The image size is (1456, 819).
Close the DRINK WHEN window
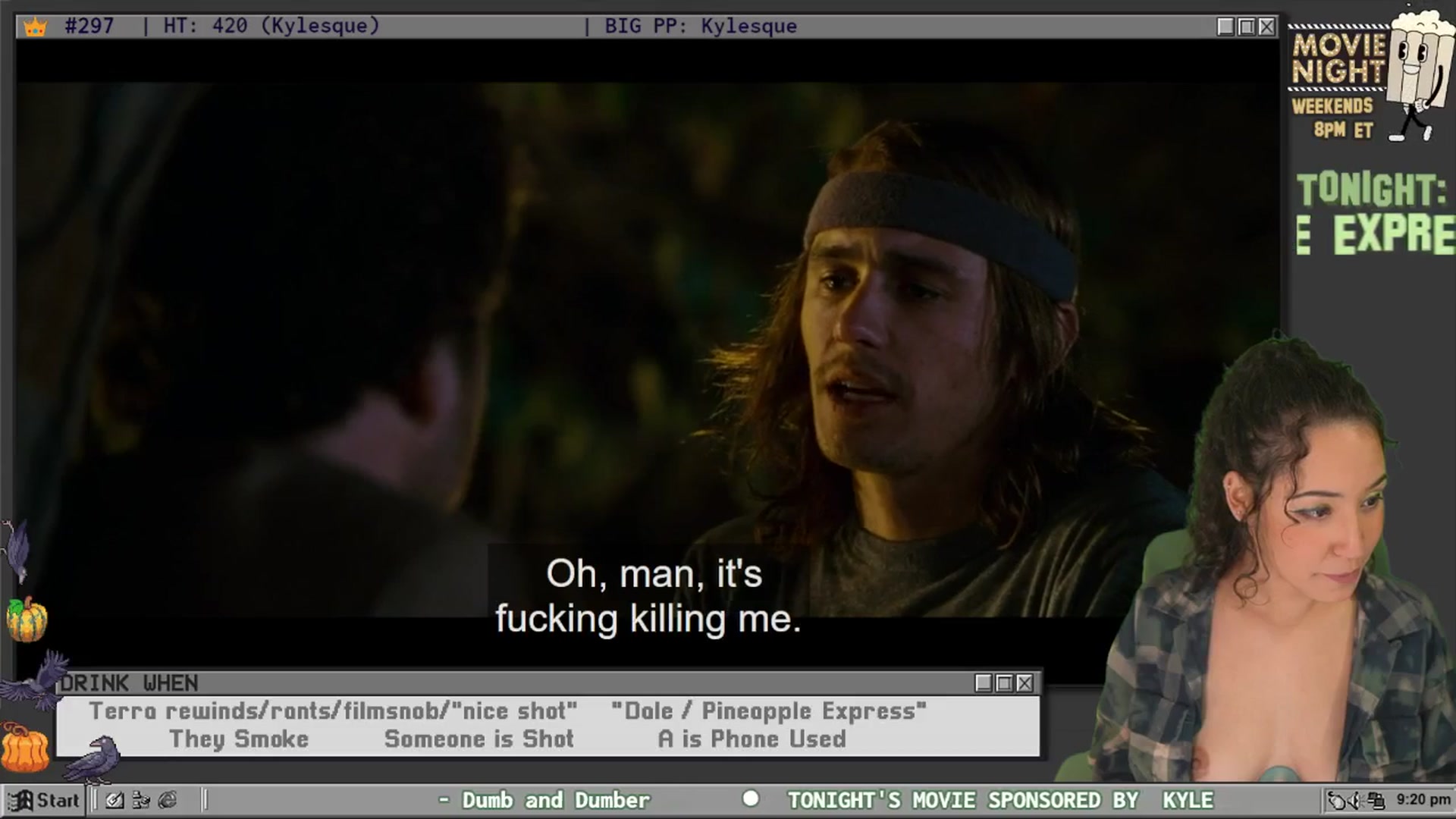click(1025, 683)
